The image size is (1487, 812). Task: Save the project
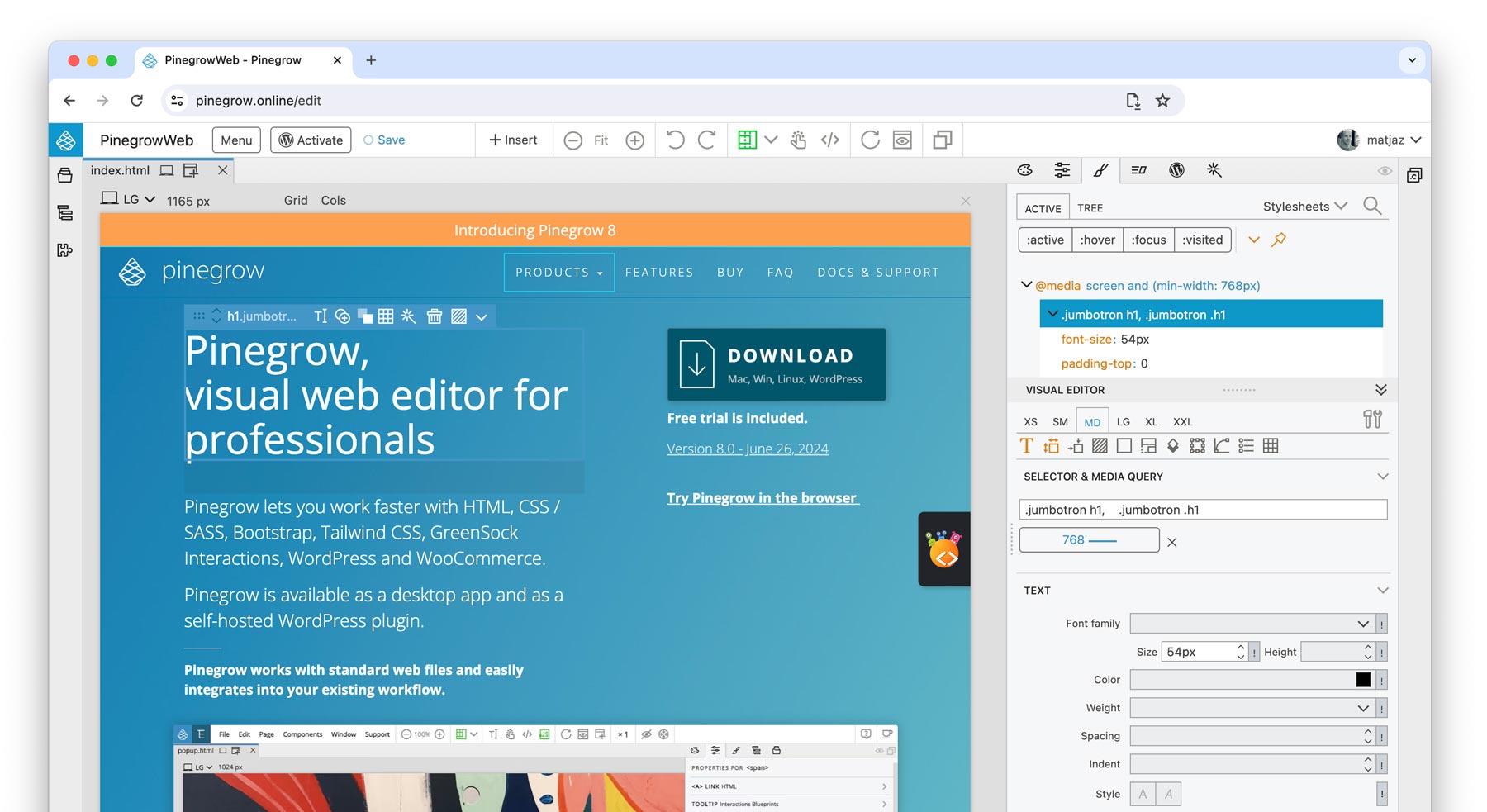(384, 140)
